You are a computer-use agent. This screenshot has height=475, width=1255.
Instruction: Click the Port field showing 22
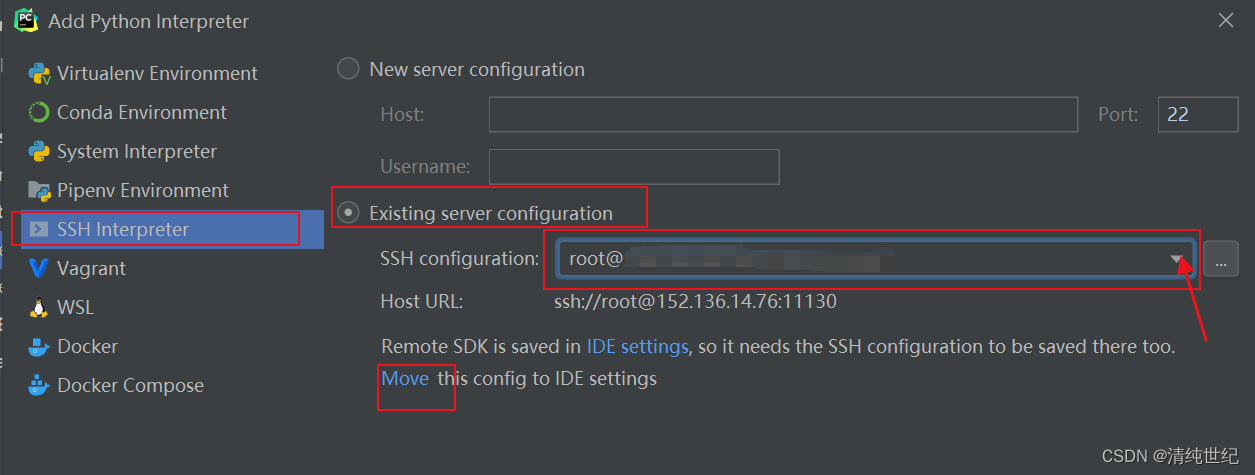pos(1198,115)
